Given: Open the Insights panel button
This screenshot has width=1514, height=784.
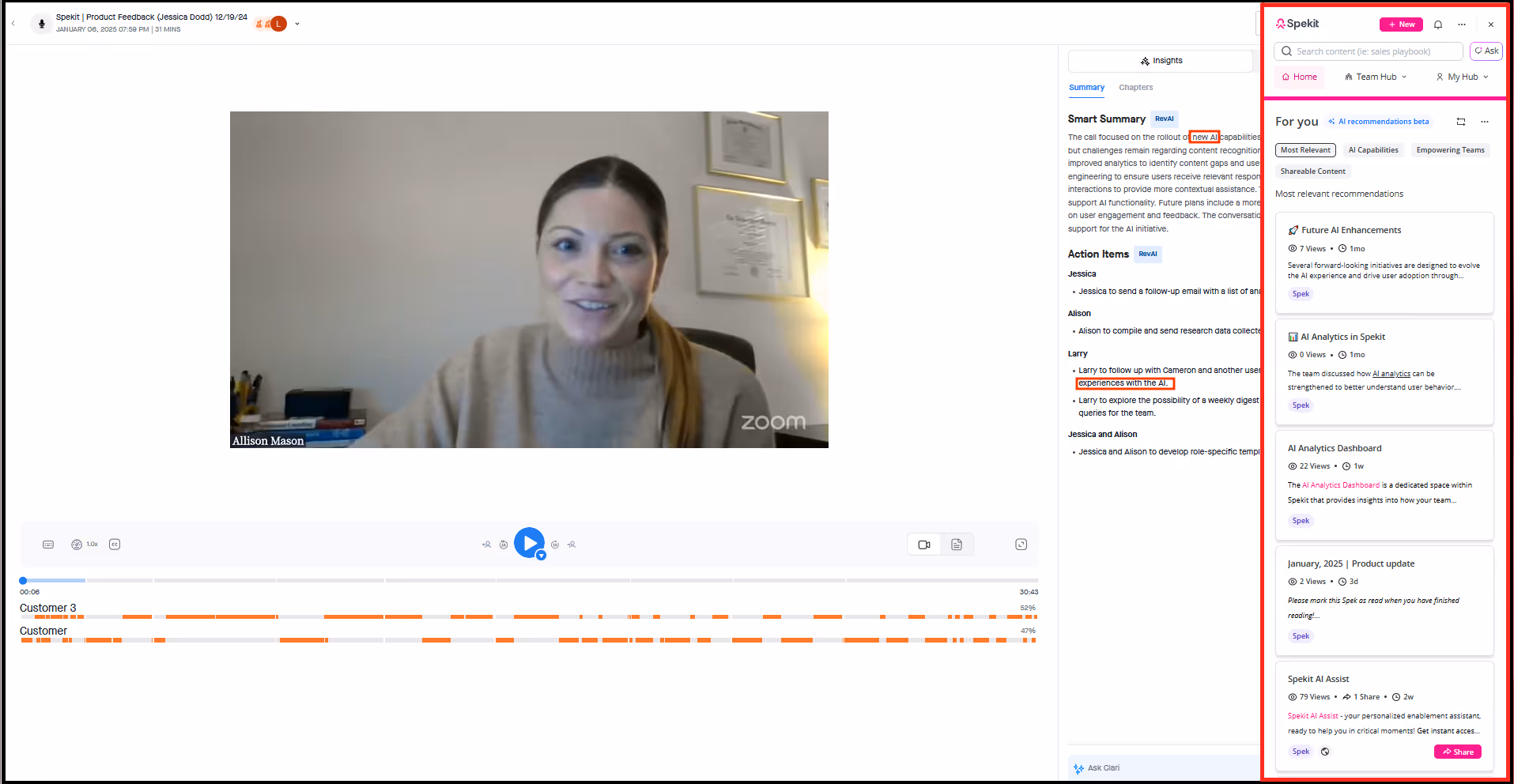Looking at the screenshot, I should (x=1161, y=61).
